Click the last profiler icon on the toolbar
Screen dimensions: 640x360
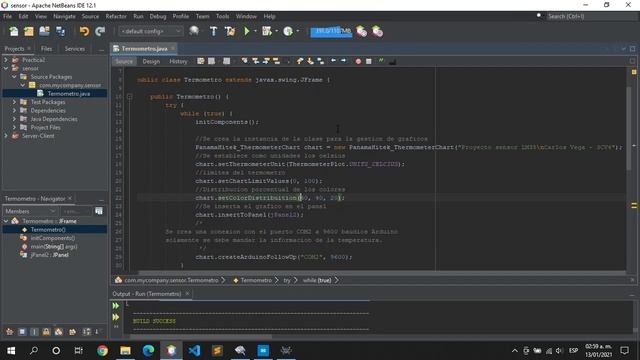(x=377, y=31)
